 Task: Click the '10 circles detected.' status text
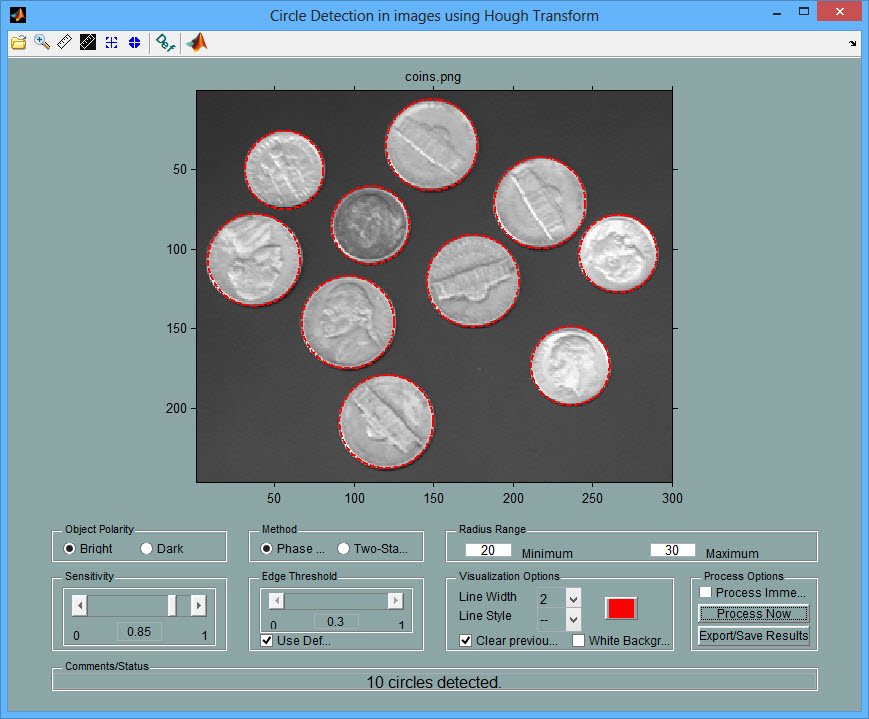pyautogui.click(x=434, y=682)
